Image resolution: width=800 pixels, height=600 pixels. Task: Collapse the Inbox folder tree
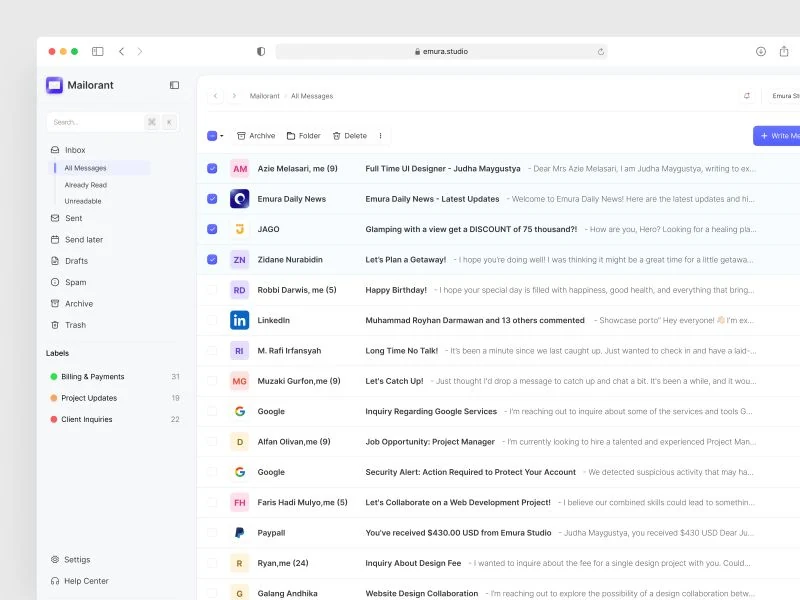[68, 150]
